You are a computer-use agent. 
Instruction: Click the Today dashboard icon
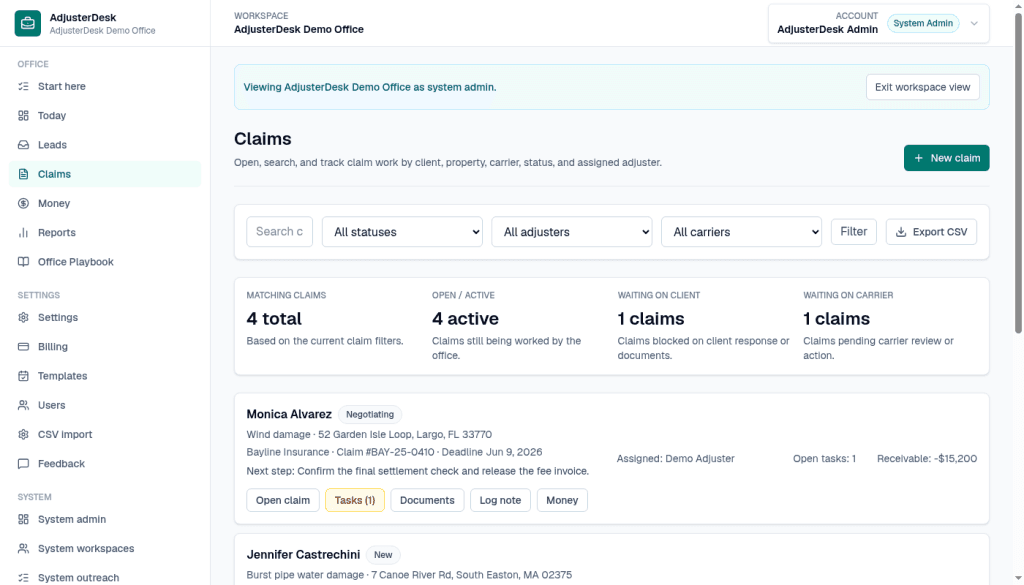[24, 116]
